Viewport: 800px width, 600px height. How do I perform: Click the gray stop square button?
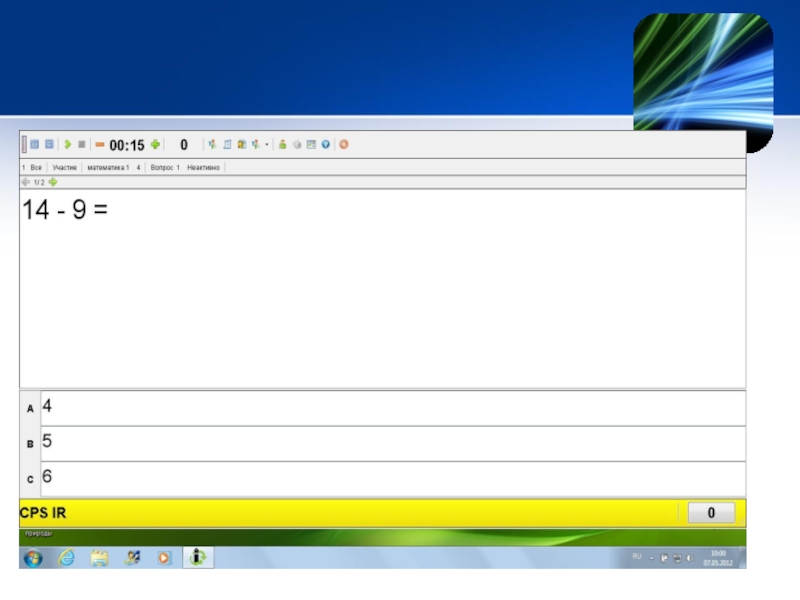[x=82, y=145]
